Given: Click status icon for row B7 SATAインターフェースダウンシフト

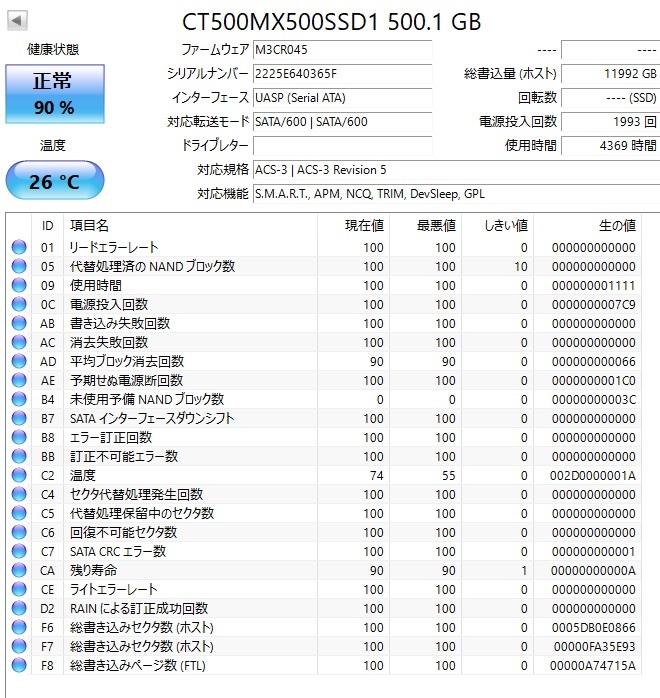Looking at the screenshot, I should [x=19, y=418].
